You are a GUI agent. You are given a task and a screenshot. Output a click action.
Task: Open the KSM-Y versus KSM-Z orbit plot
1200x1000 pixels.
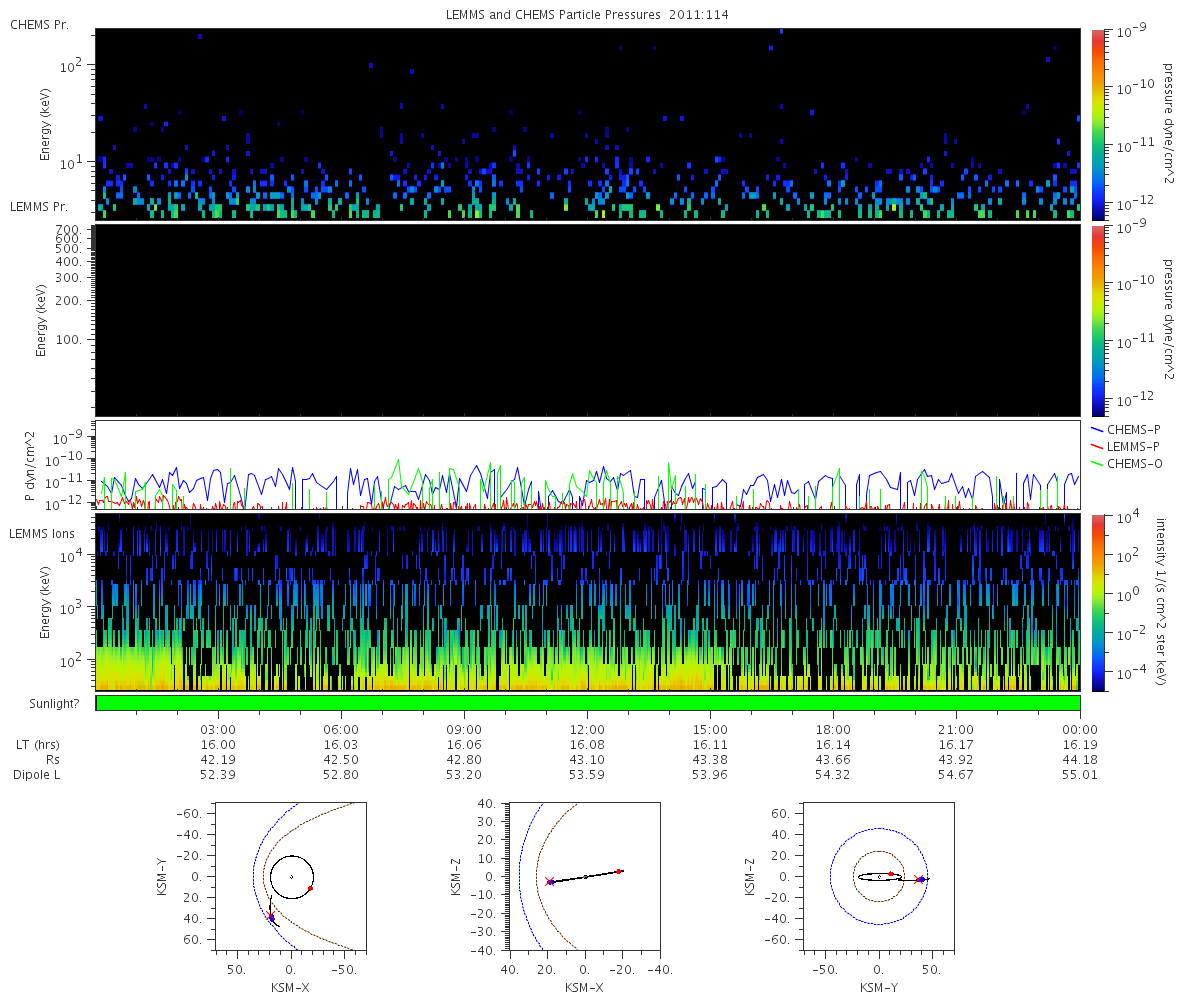pos(879,874)
